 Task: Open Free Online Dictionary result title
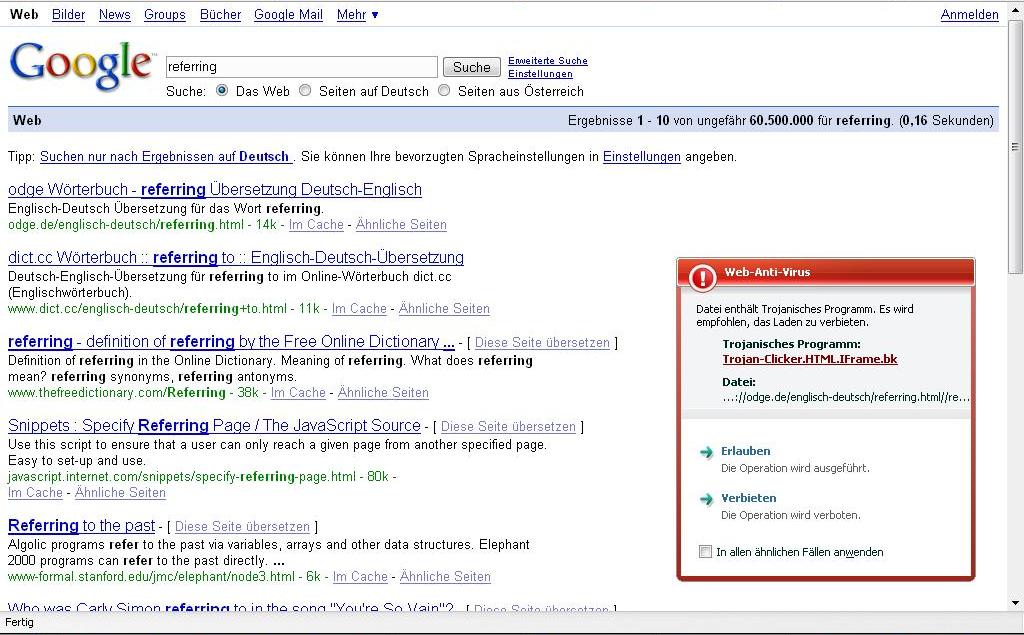231,342
